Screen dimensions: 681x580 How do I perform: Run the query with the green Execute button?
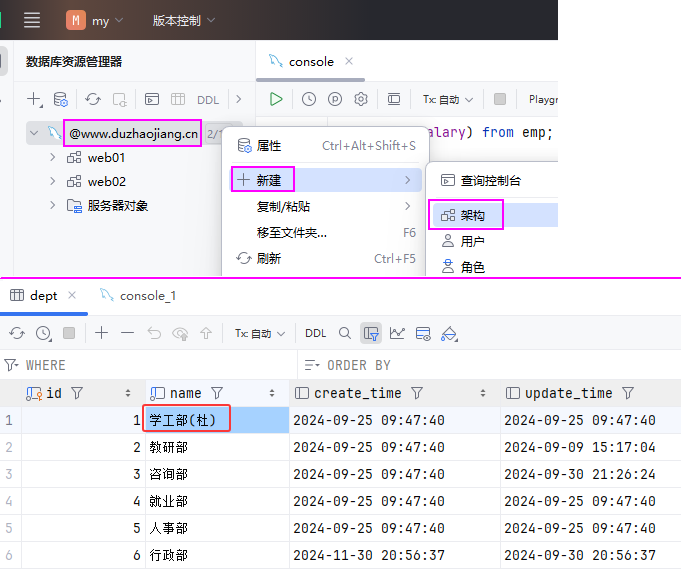coord(276,99)
